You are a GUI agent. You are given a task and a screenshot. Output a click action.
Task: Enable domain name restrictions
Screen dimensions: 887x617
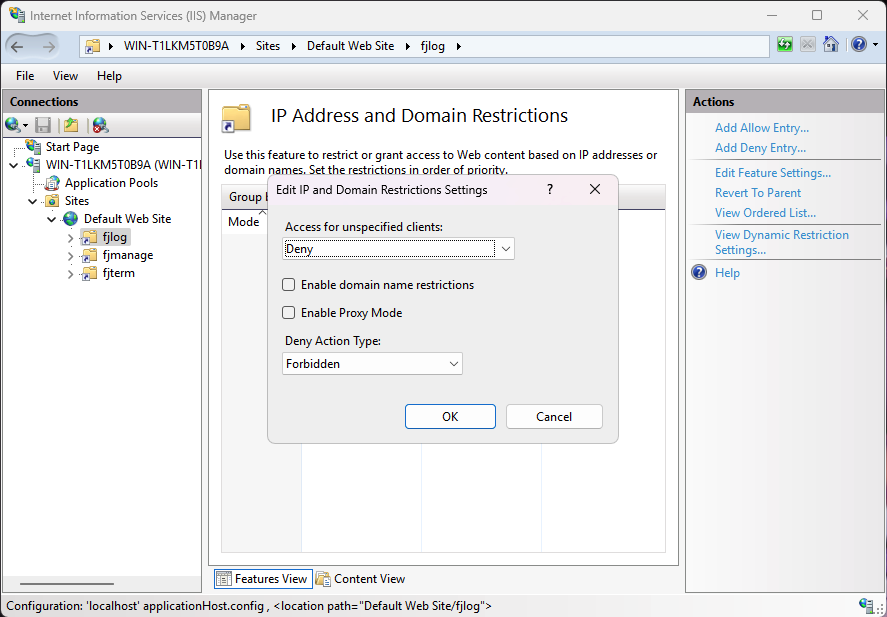tap(288, 284)
